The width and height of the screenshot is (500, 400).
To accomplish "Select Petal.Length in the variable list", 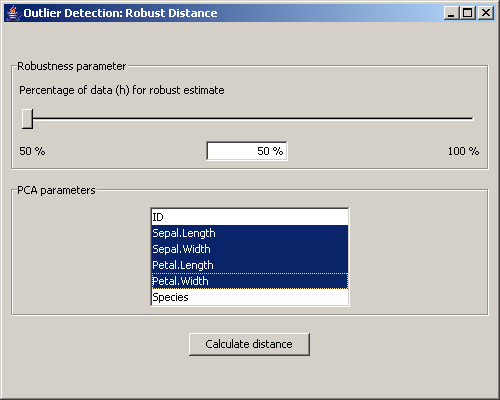I will click(x=250, y=265).
